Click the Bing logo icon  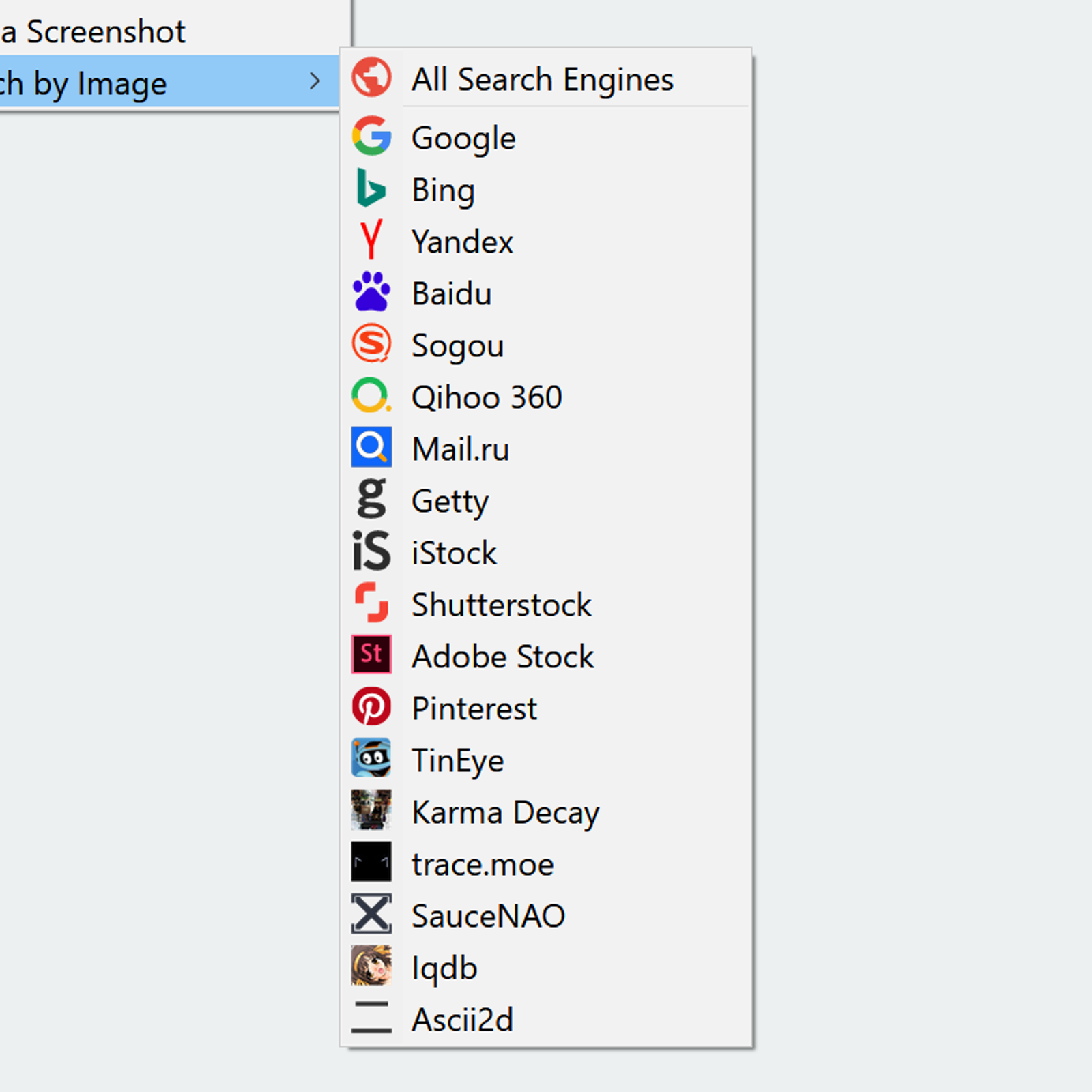[371, 188]
